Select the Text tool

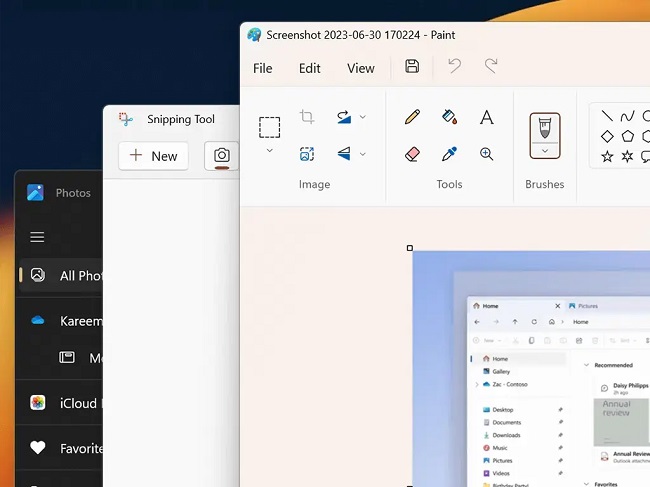[x=487, y=117]
